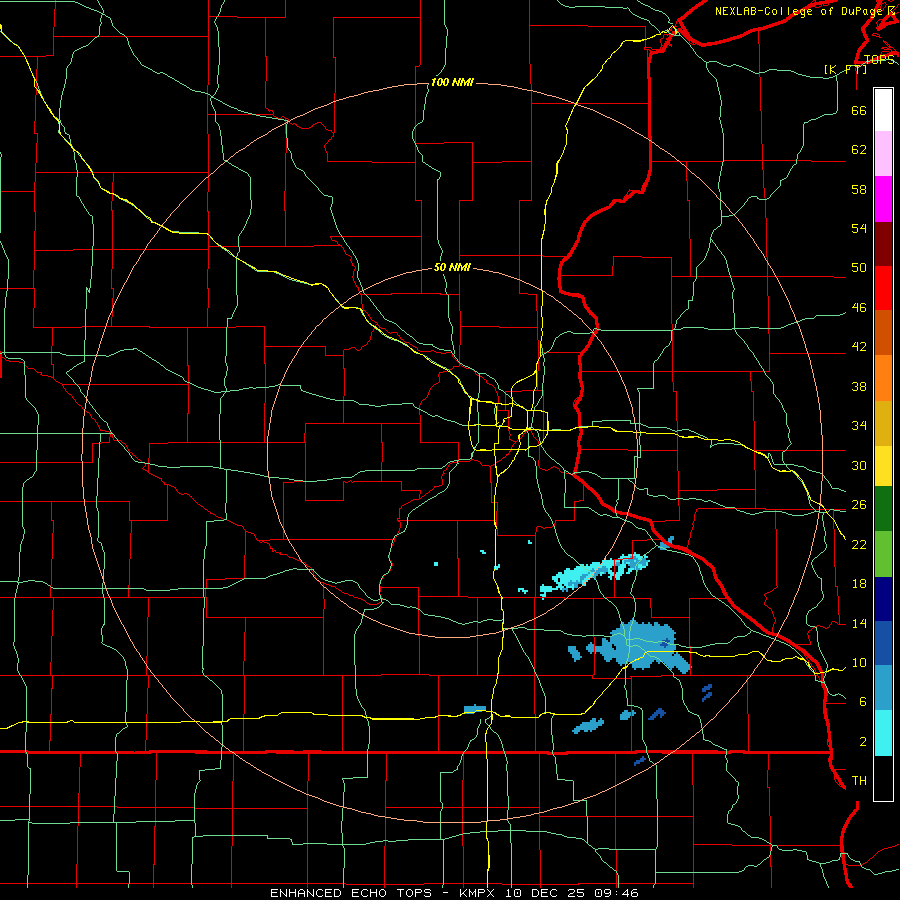Image resolution: width=900 pixels, height=900 pixels.
Task: Click the bright orange legend segment
Action: click(x=883, y=378)
